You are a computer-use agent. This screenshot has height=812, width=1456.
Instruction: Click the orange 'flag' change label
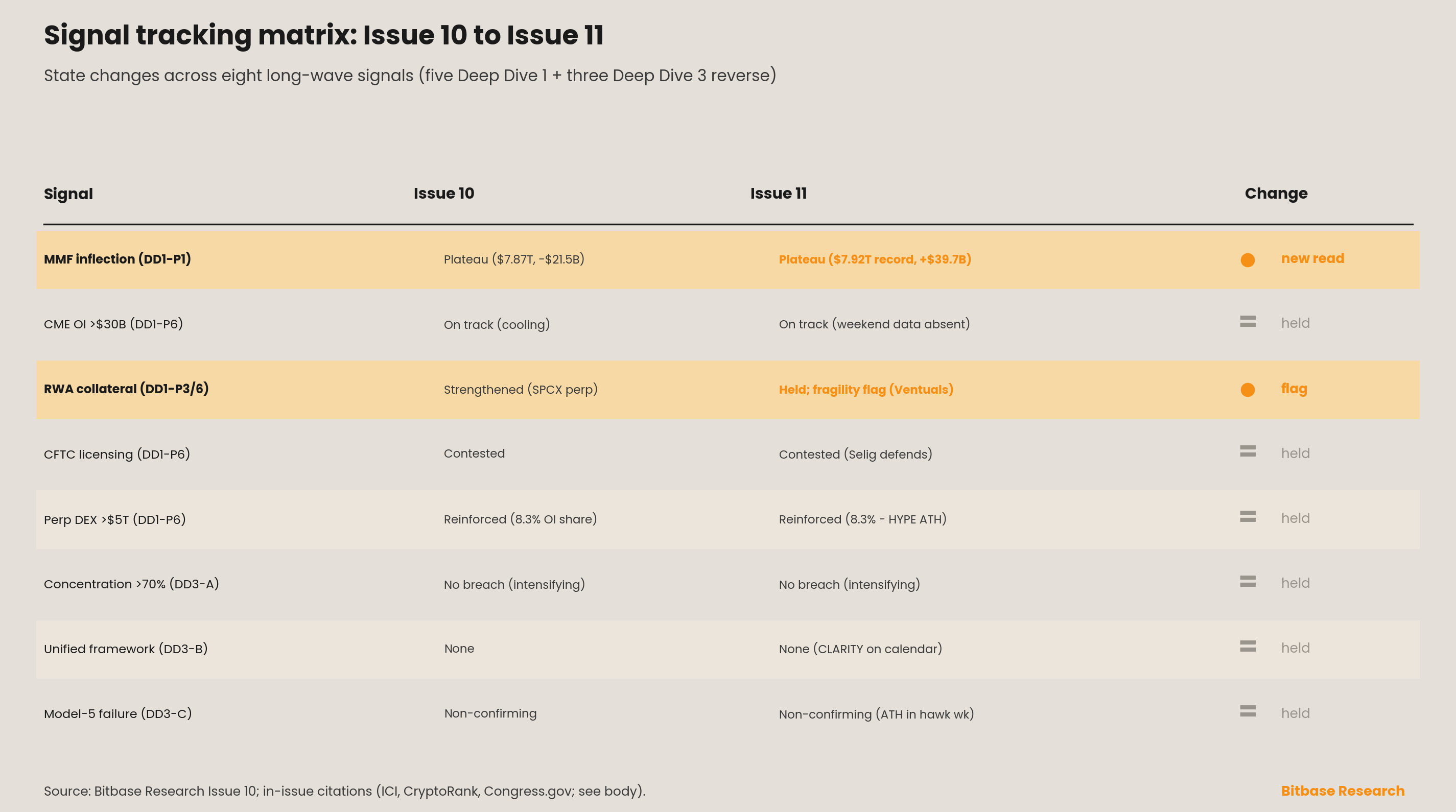(1294, 389)
